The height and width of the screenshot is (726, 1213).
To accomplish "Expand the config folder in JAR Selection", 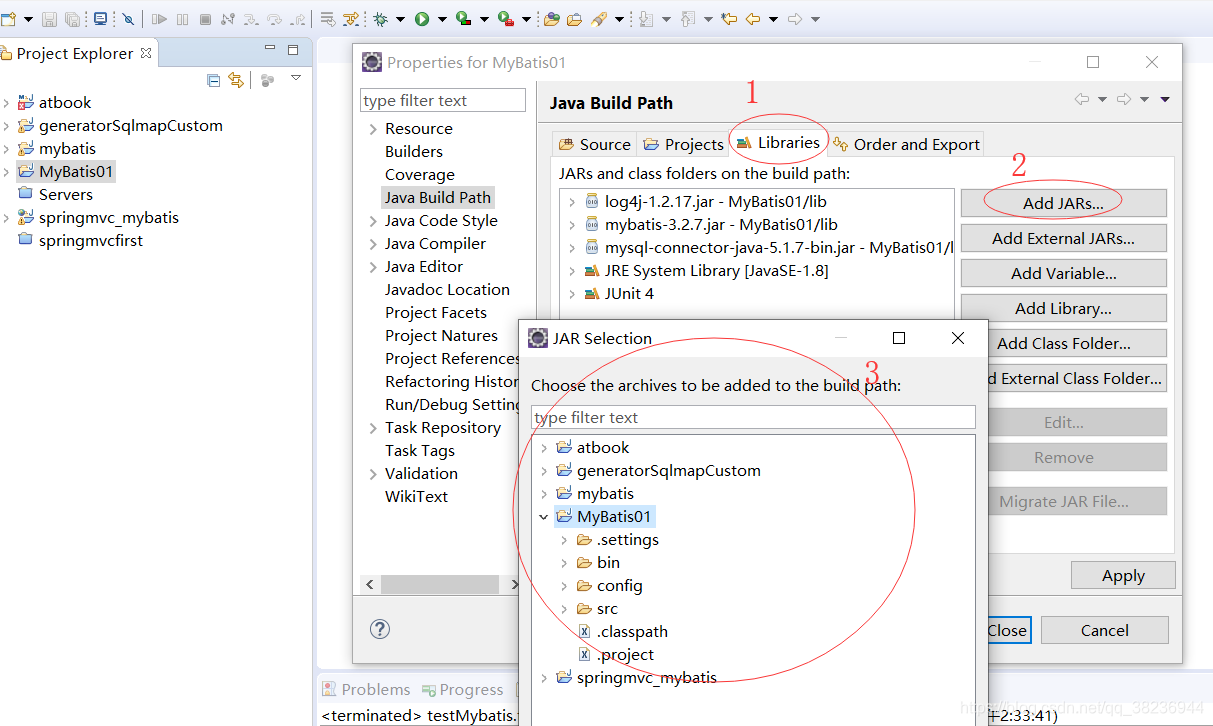I will point(564,586).
